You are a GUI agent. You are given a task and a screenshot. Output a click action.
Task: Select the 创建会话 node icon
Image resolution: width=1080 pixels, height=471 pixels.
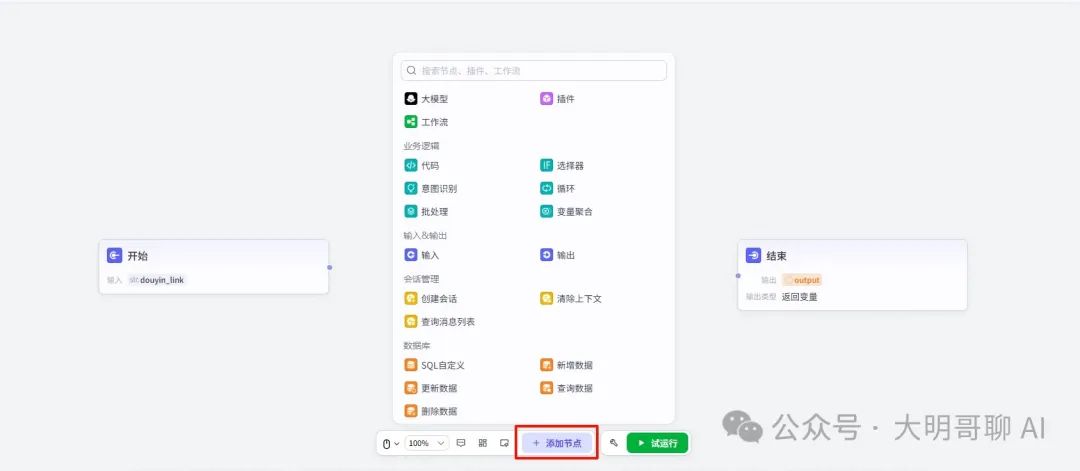coord(411,299)
